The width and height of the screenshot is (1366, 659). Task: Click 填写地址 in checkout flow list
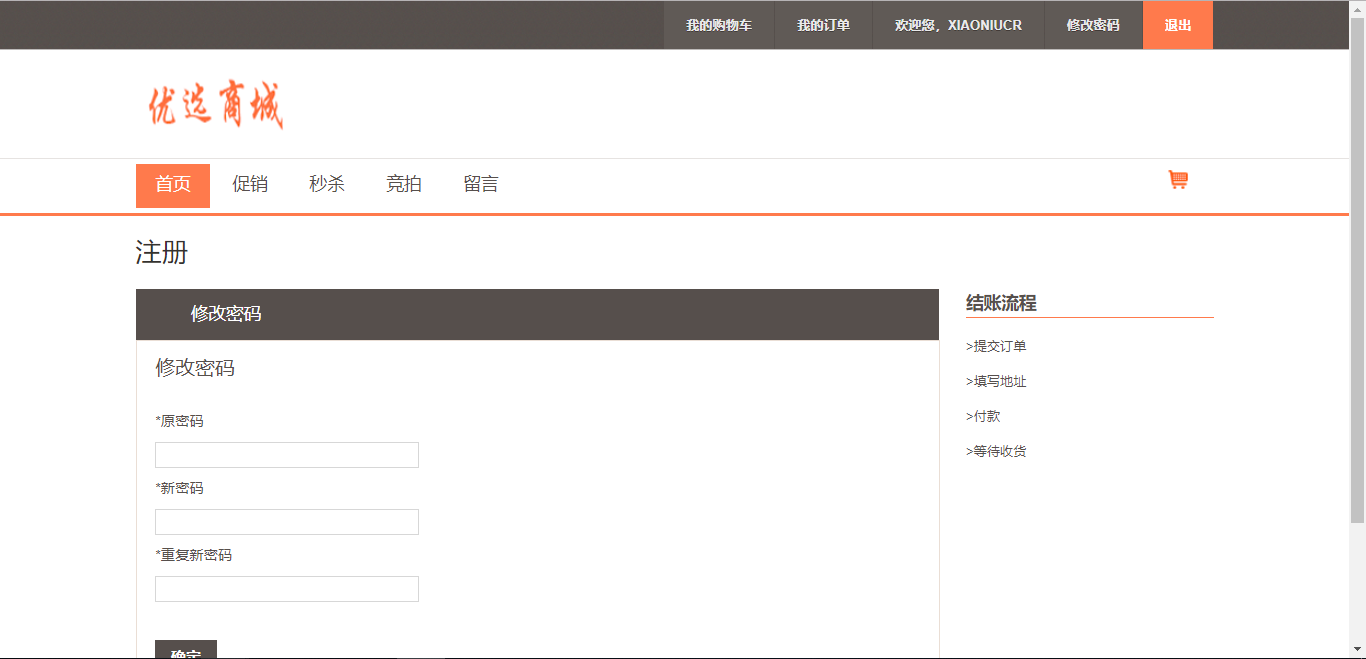999,381
